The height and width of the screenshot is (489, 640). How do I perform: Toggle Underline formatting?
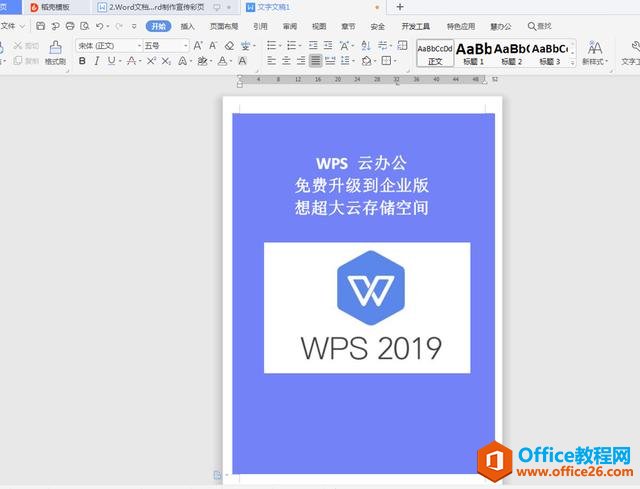(x=111, y=61)
